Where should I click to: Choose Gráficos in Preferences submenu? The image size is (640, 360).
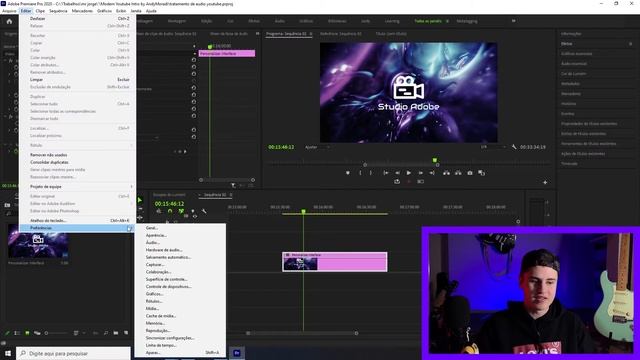coord(180,294)
